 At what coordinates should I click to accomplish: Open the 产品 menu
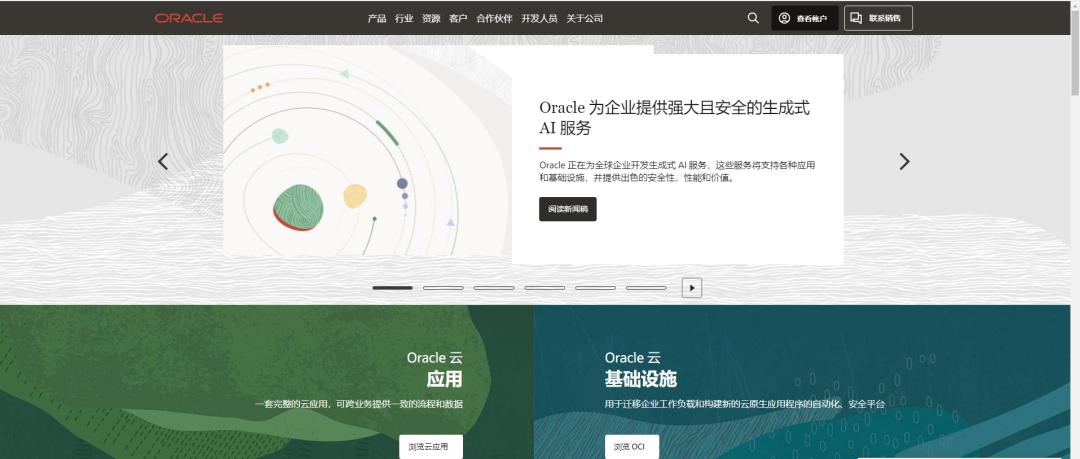click(377, 19)
